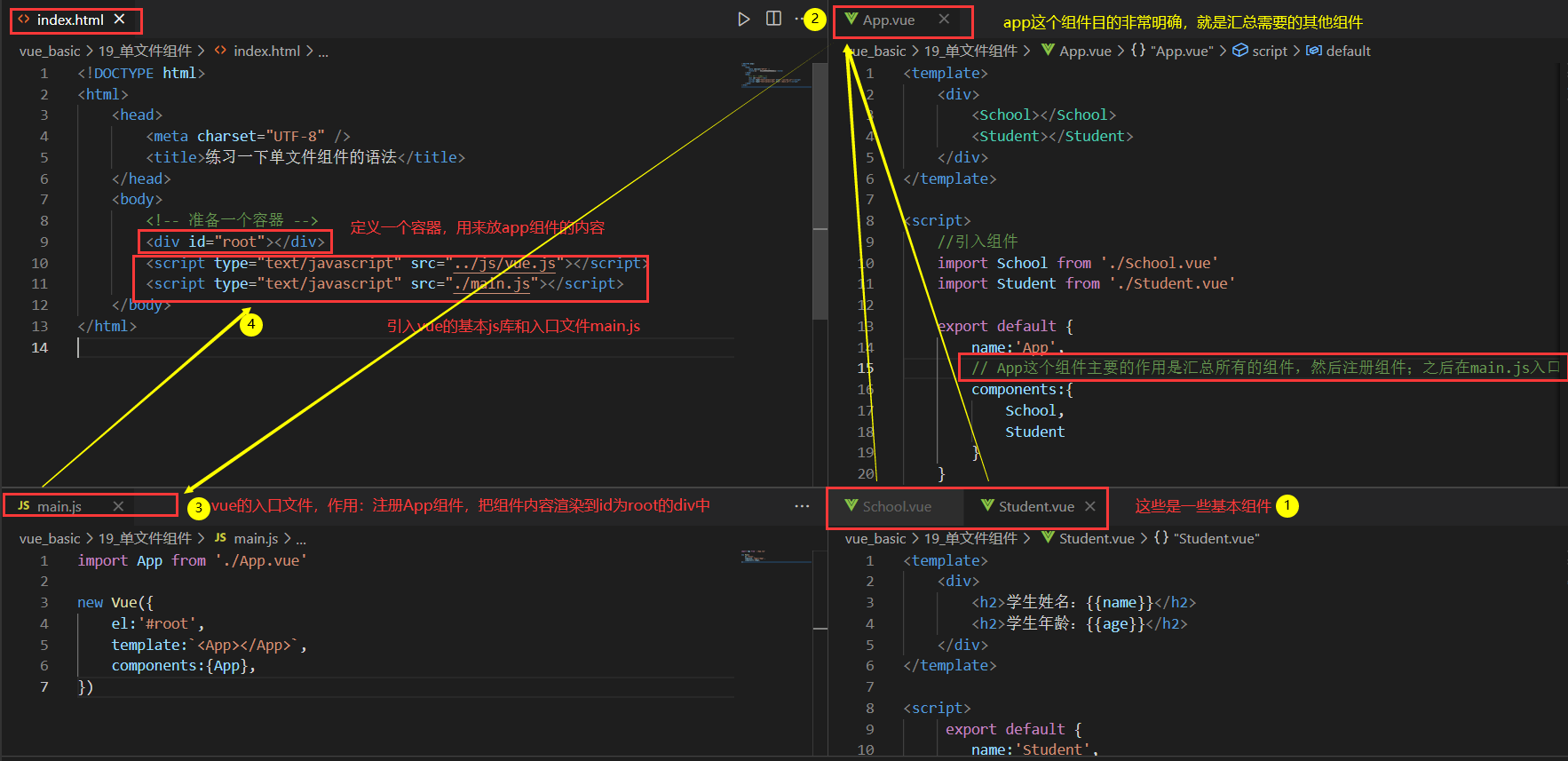Open App.vue file breadcrumb segment
Screen dimensions: 1568x761
1085,51
